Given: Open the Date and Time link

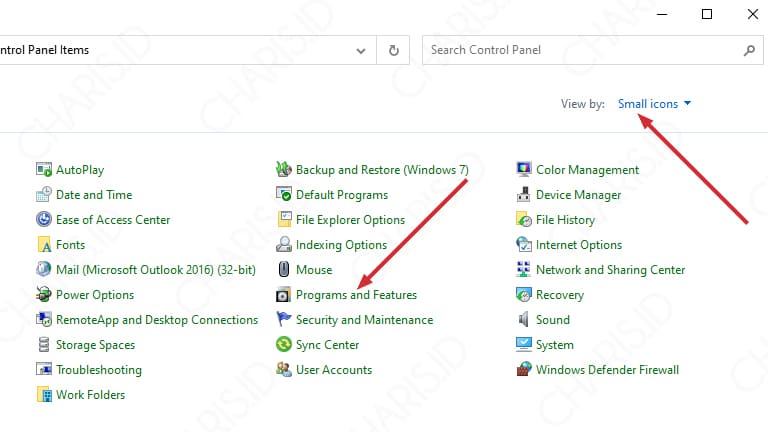Looking at the screenshot, I should click(94, 195).
